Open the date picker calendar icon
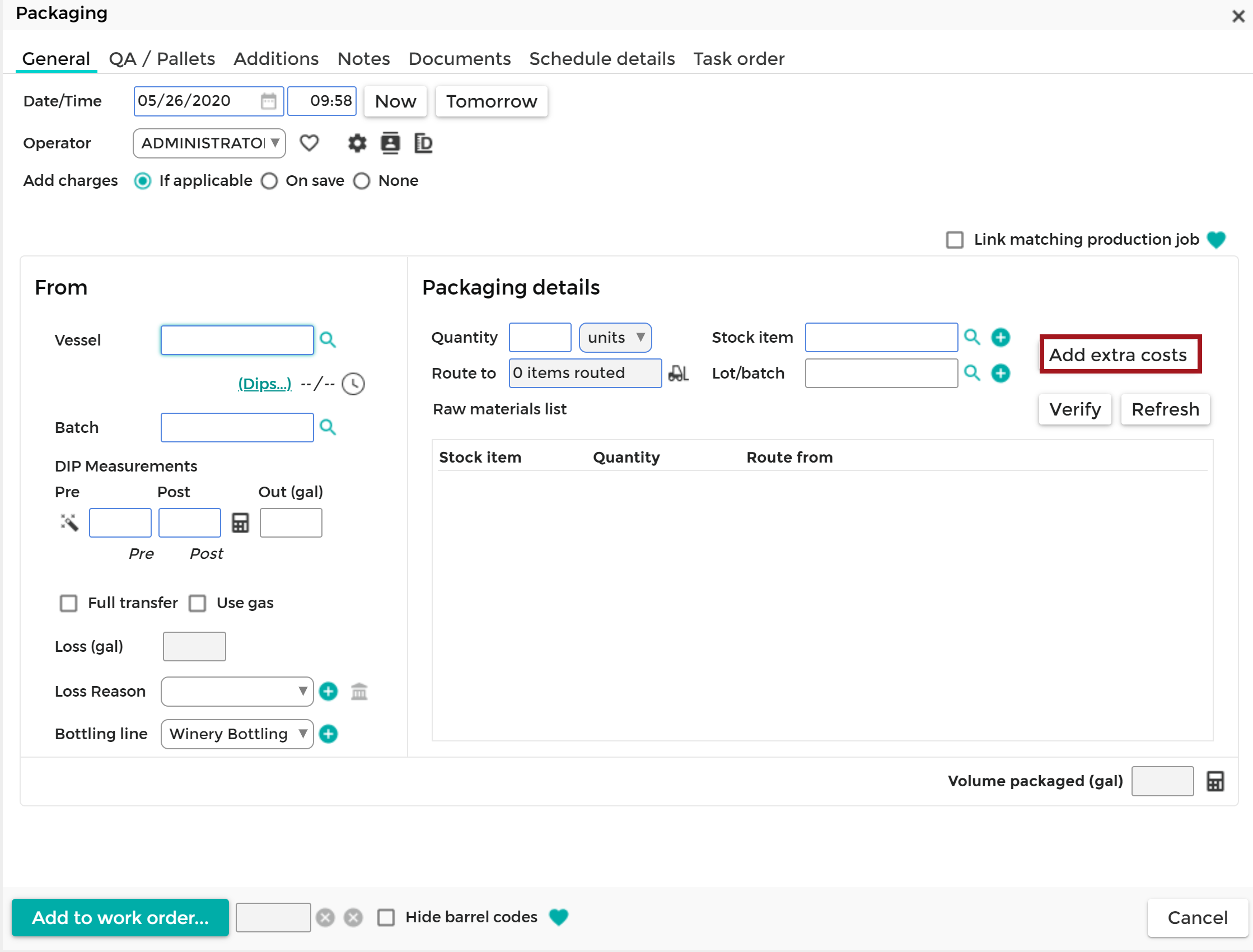 (x=269, y=101)
